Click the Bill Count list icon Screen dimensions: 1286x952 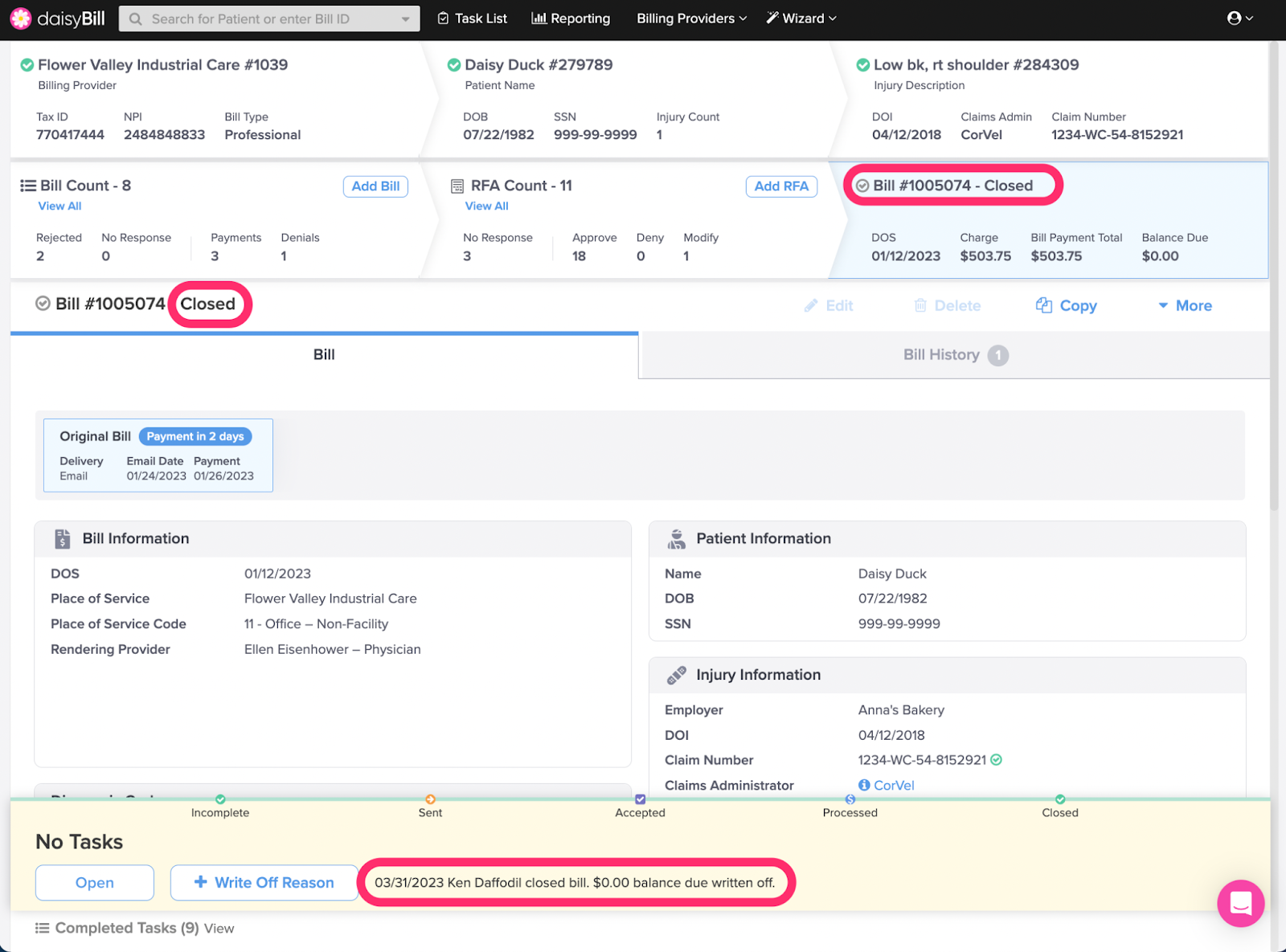pos(28,186)
